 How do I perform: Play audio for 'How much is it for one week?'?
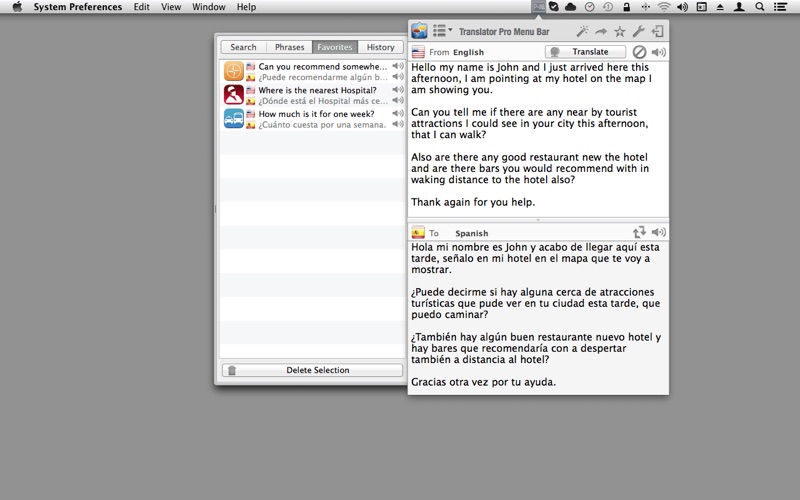tap(398, 113)
